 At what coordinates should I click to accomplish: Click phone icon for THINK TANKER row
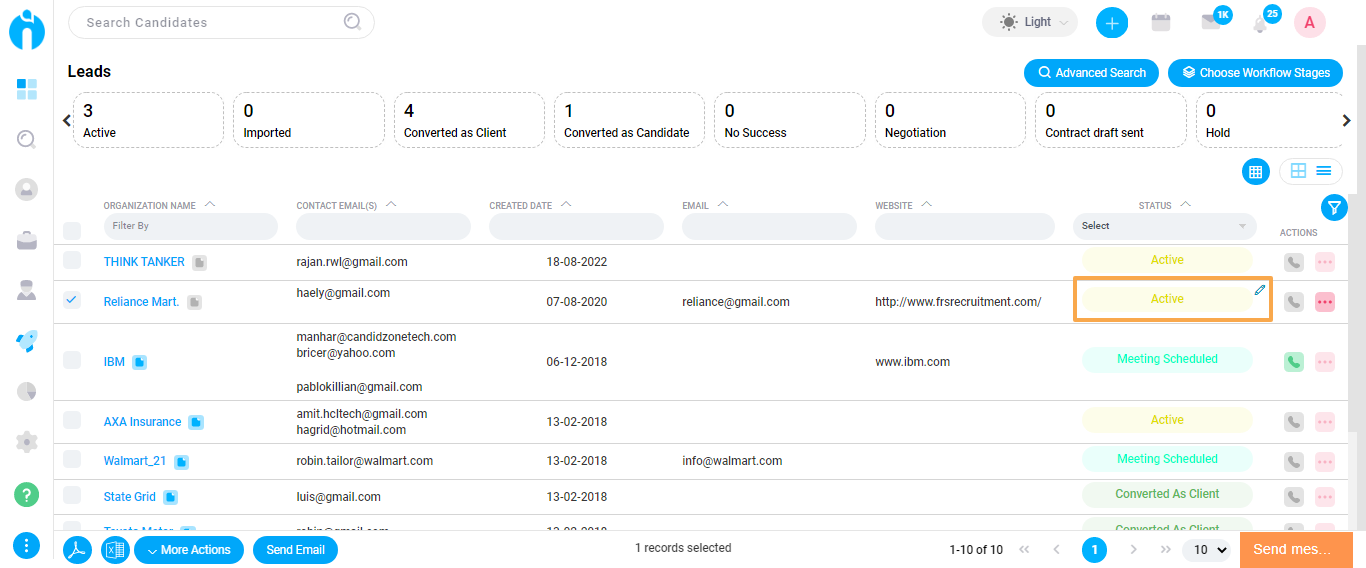click(1294, 262)
